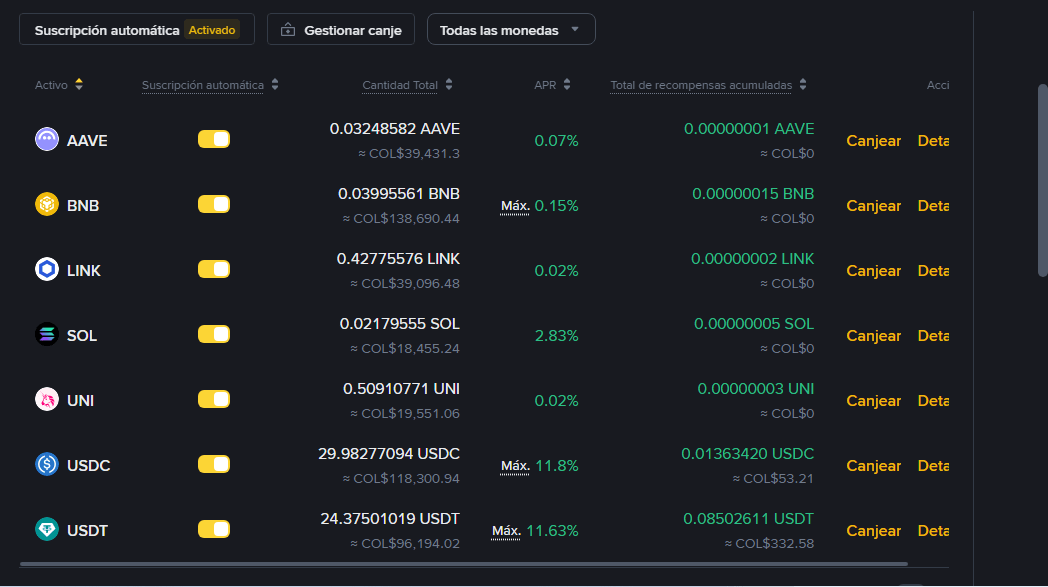1048x587 pixels.
Task: Click the SOL coin icon
Action: (47, 334)
